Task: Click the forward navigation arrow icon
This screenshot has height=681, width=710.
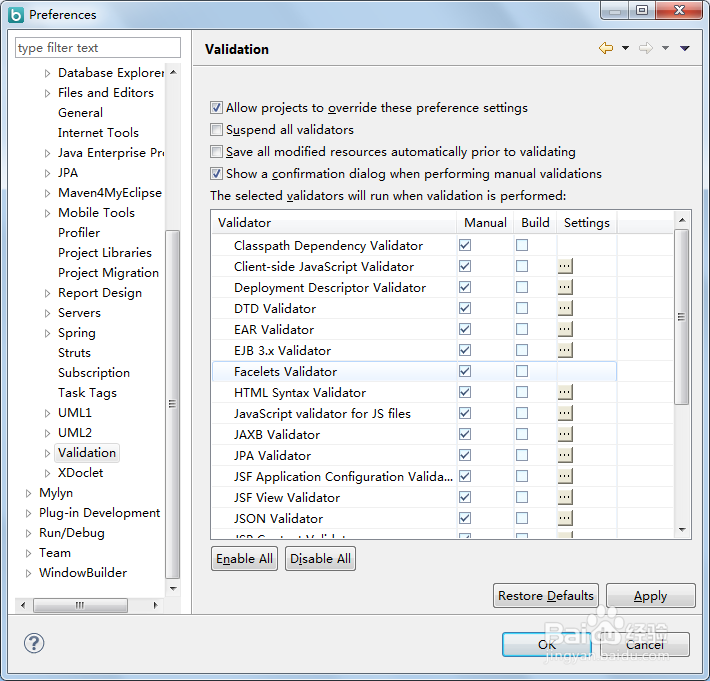Action: (x=646, y=48)
